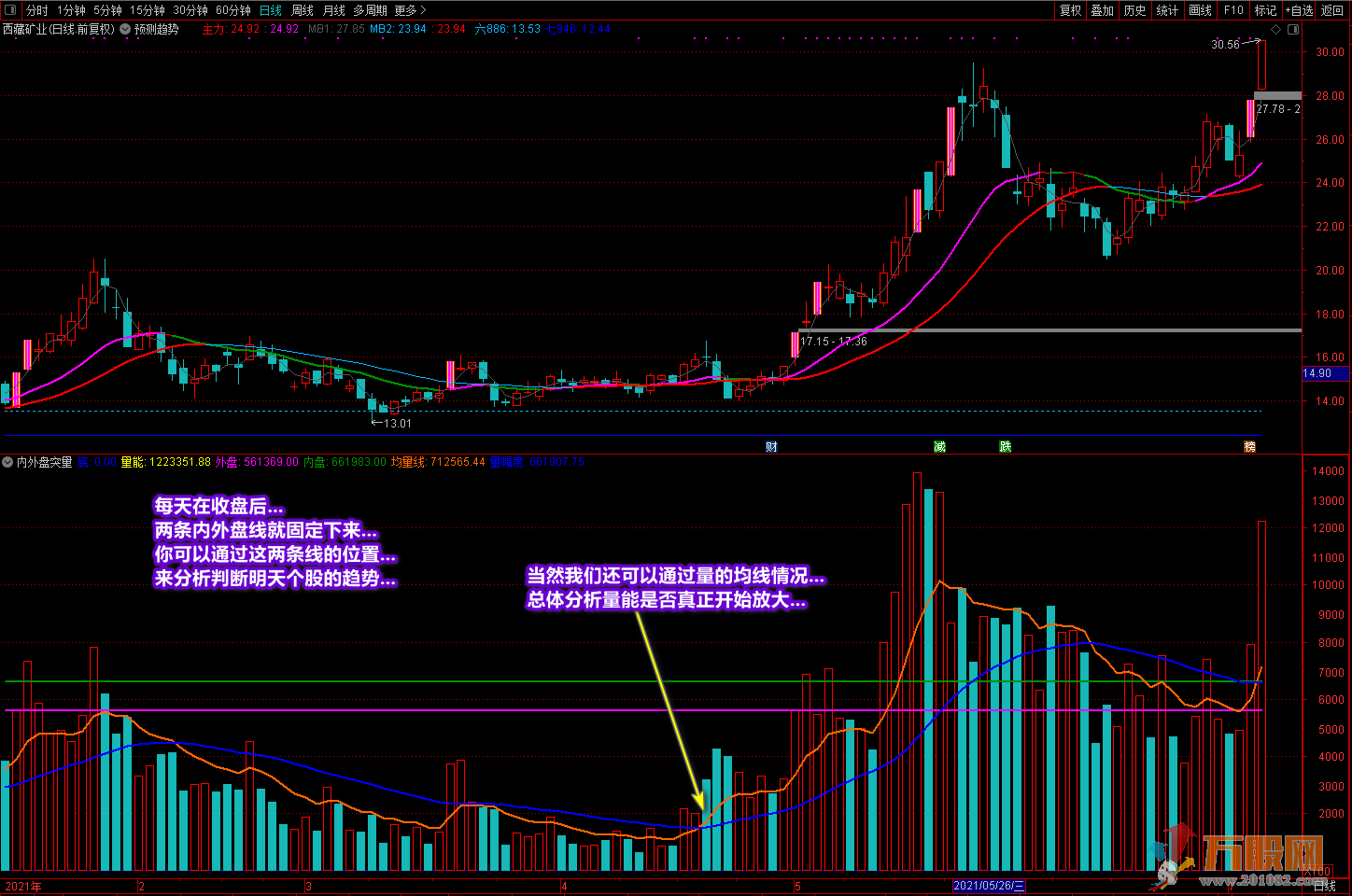Viewport: 1352px width, 896px height.
Task: Select the 60分钟 period tab
Action: (233, 10)
